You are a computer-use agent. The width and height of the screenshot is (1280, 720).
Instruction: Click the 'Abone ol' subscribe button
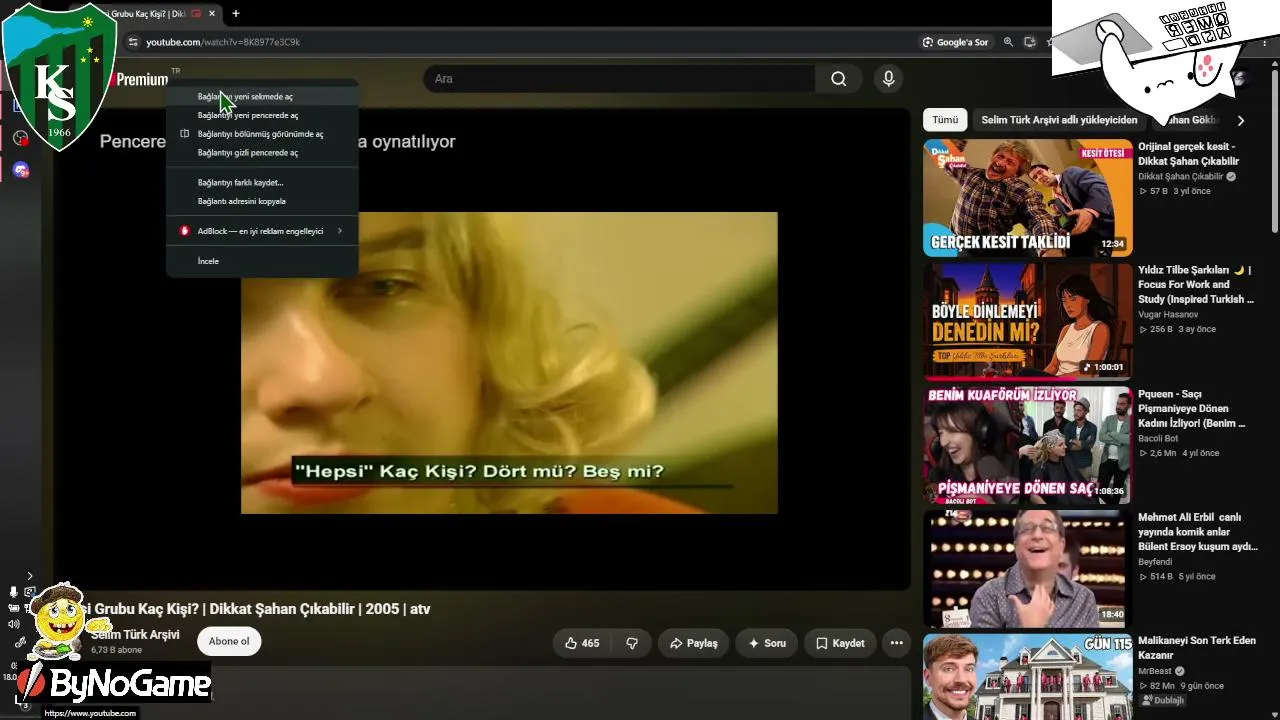[229, 642]
